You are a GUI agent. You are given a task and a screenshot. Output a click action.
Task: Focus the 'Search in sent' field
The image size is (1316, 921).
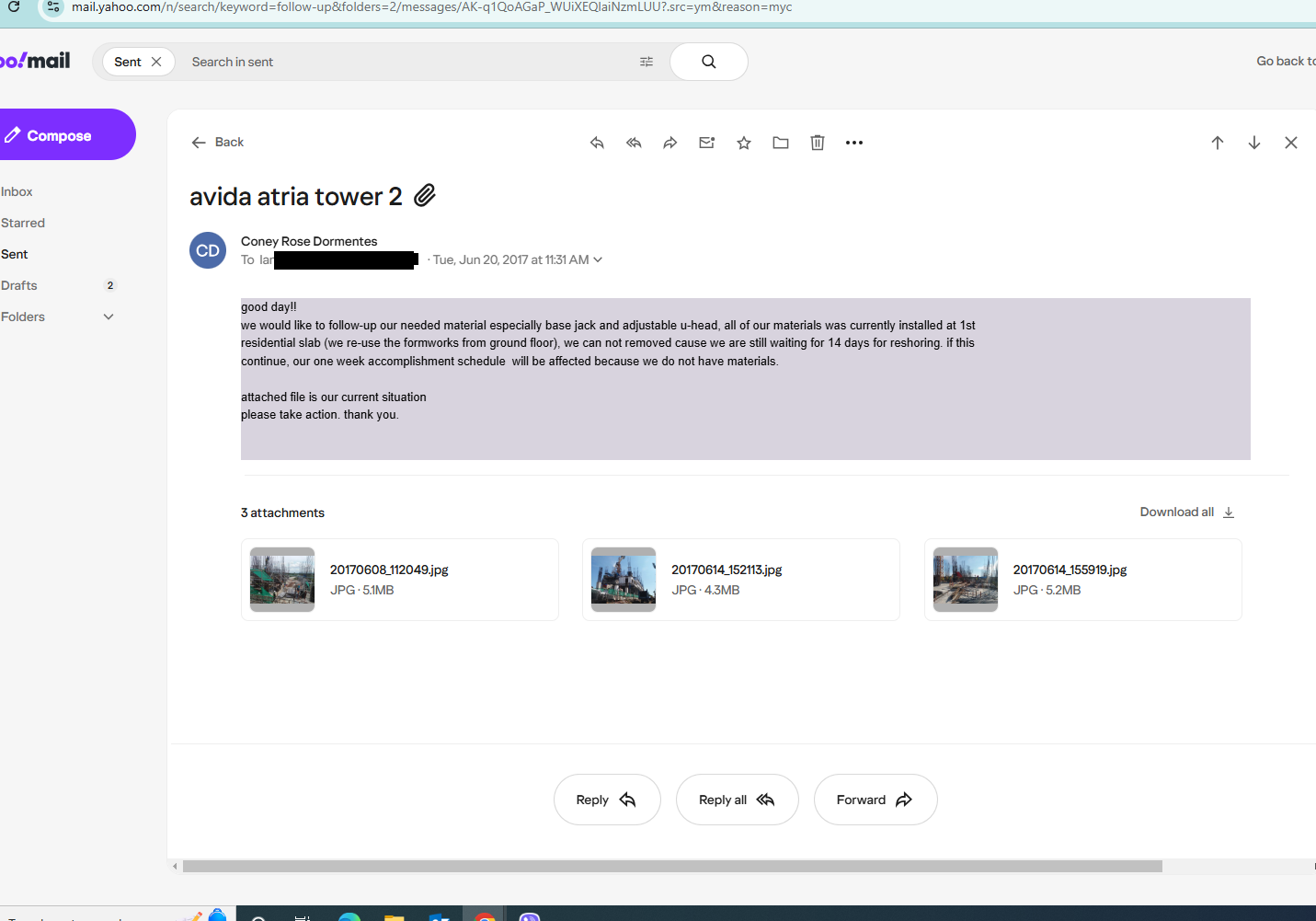[405, 62]
